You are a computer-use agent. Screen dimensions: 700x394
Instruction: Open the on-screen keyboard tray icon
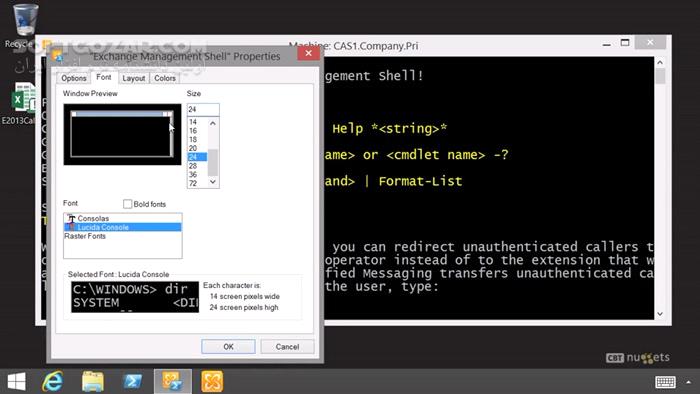[665, 382]
